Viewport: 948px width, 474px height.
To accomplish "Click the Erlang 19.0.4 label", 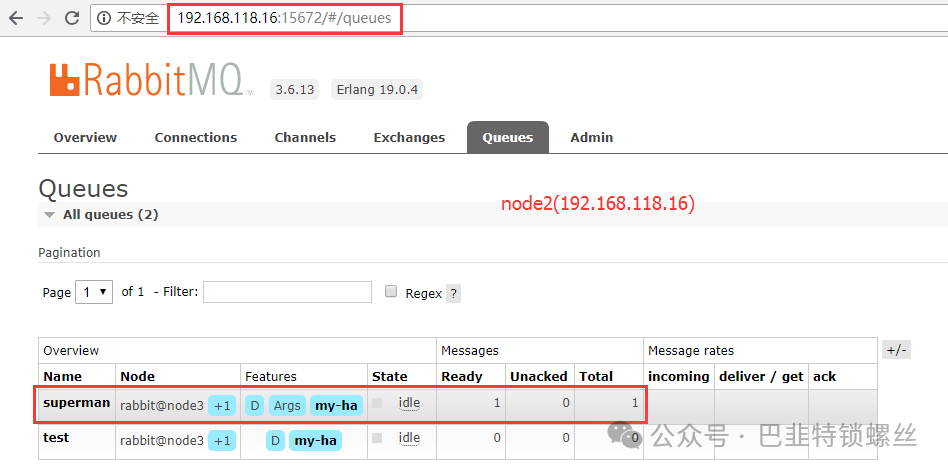I will tap(377, 89).
